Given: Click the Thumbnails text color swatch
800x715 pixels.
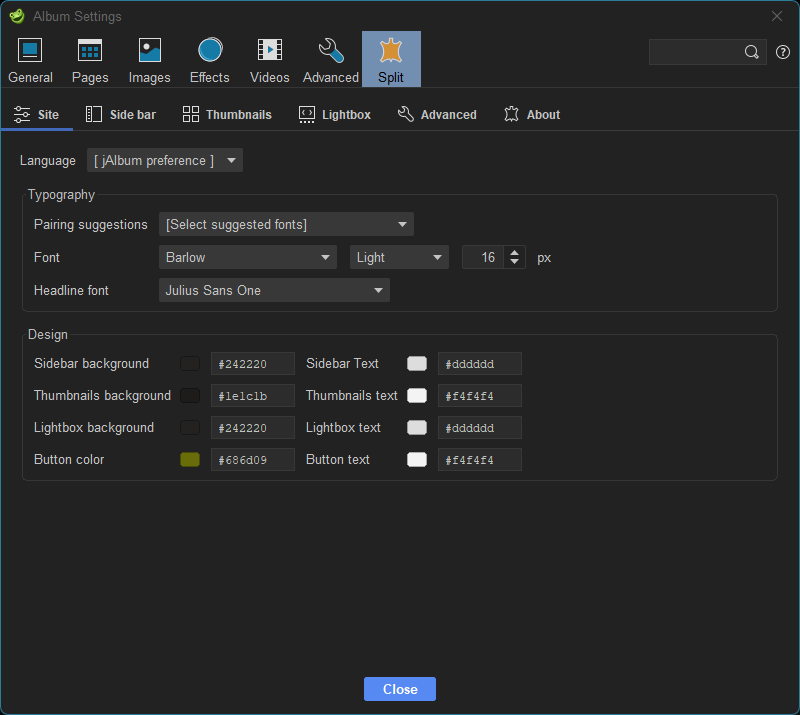Looking at the screenshot, I should (417, 396).
